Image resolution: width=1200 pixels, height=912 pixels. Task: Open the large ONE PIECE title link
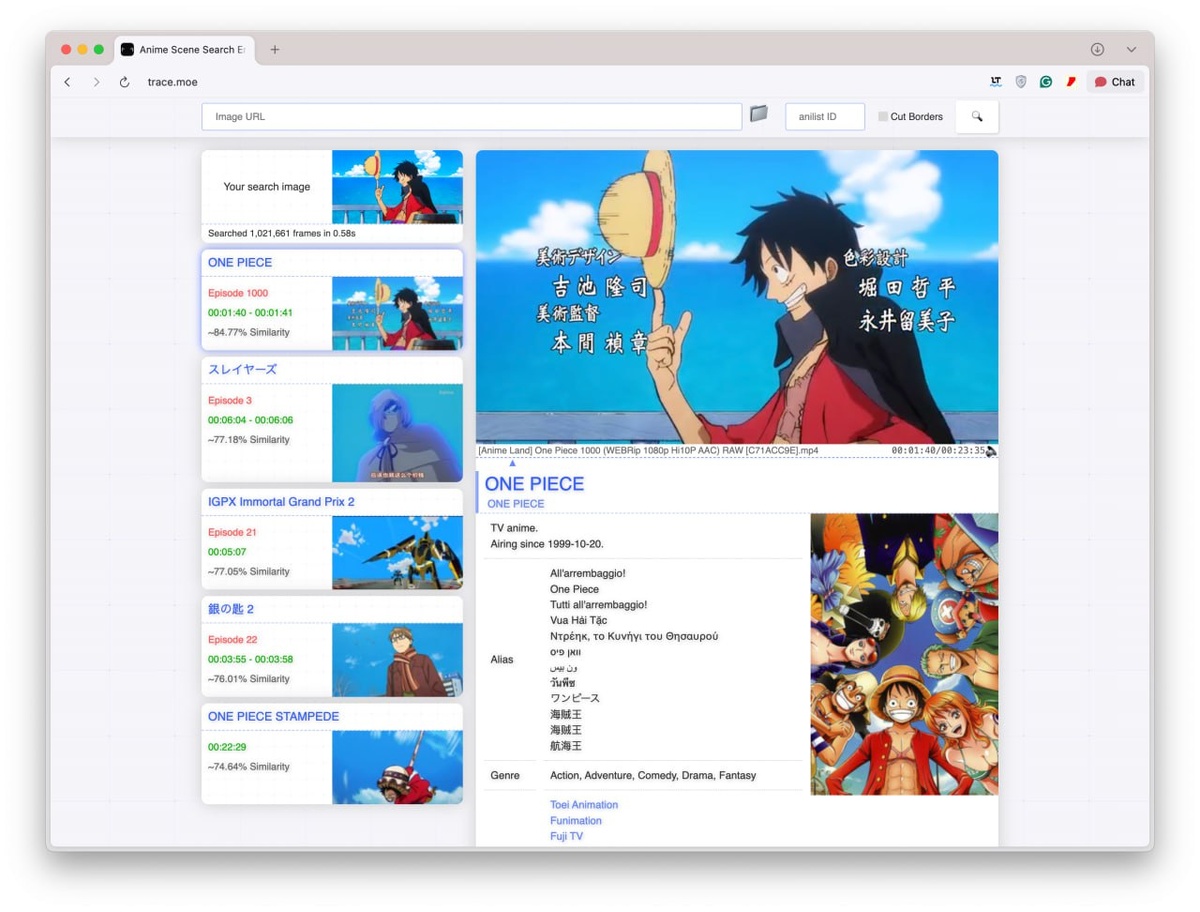(x=534, y=484)
